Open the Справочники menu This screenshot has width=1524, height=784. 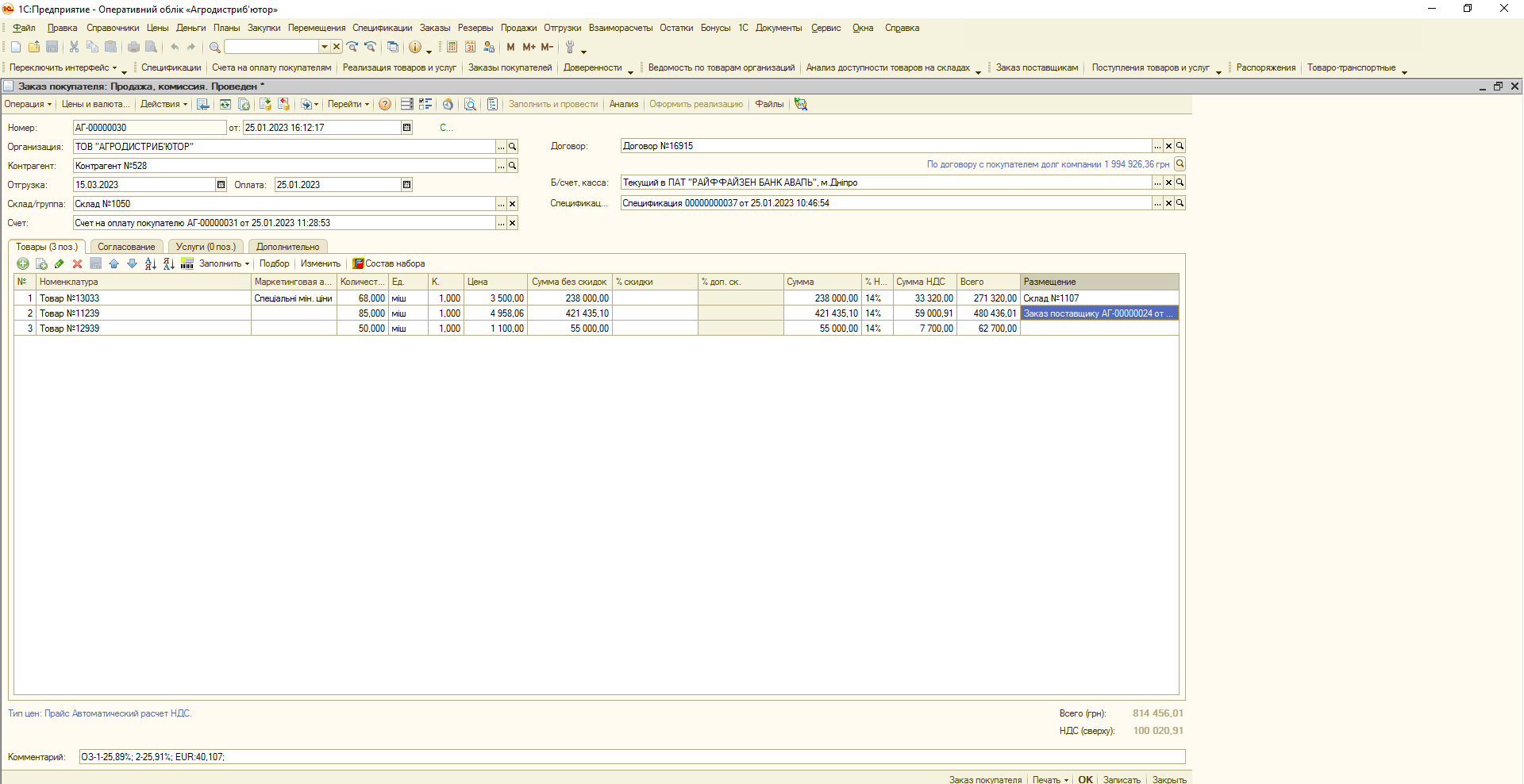tap(113, 28)
